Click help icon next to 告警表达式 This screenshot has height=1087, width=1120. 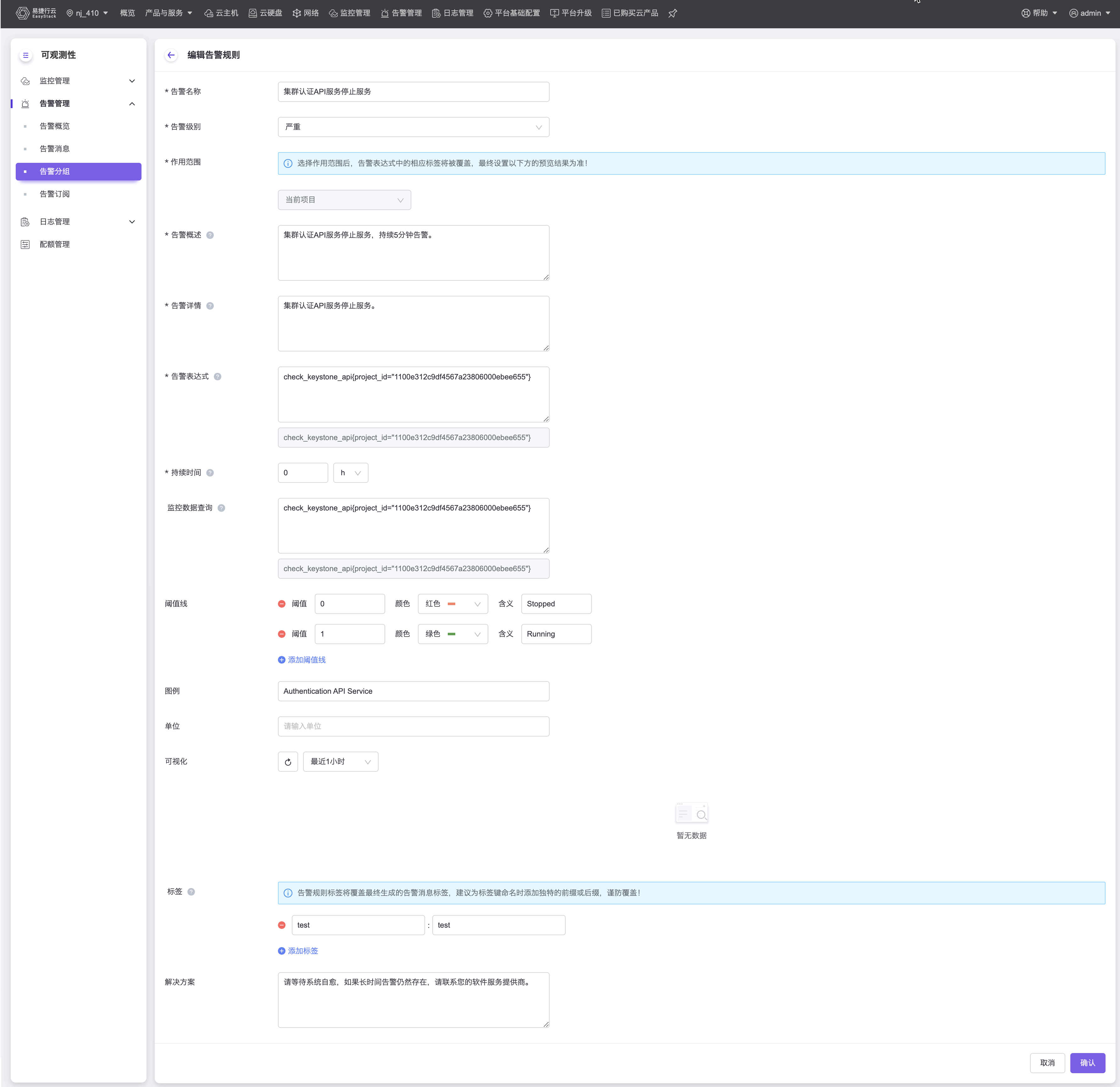tap(218, 376)
